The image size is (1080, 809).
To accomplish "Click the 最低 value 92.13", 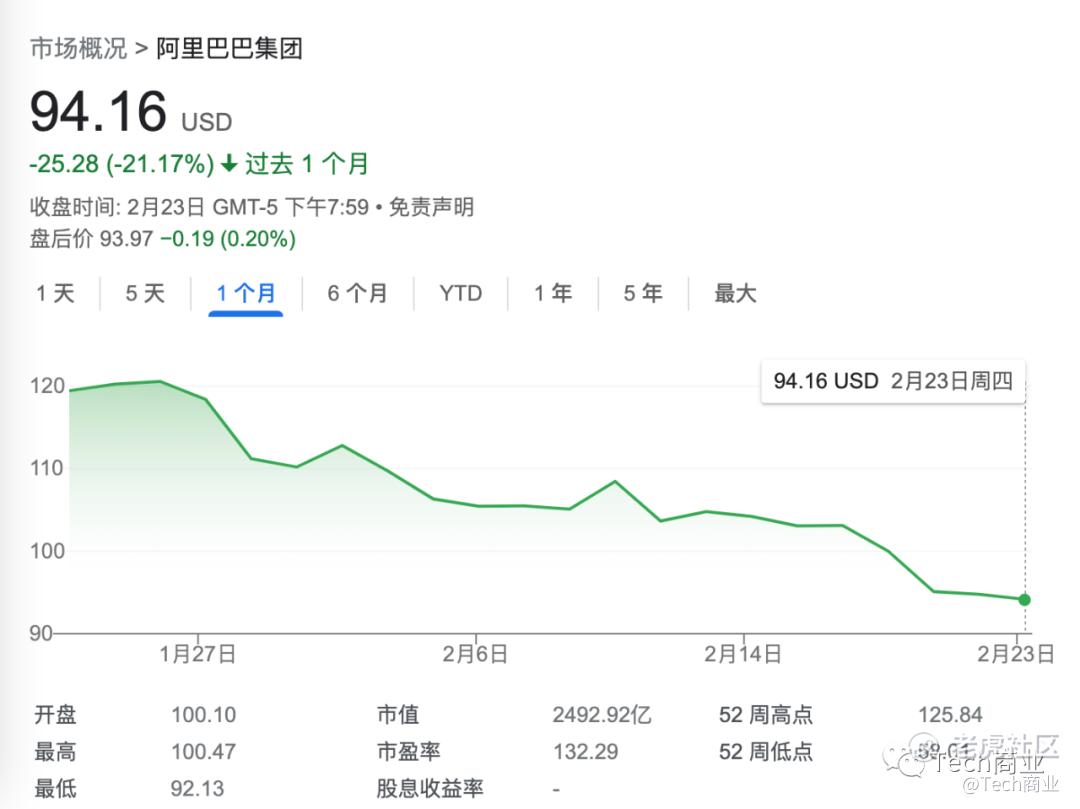I will pos(198,788).
